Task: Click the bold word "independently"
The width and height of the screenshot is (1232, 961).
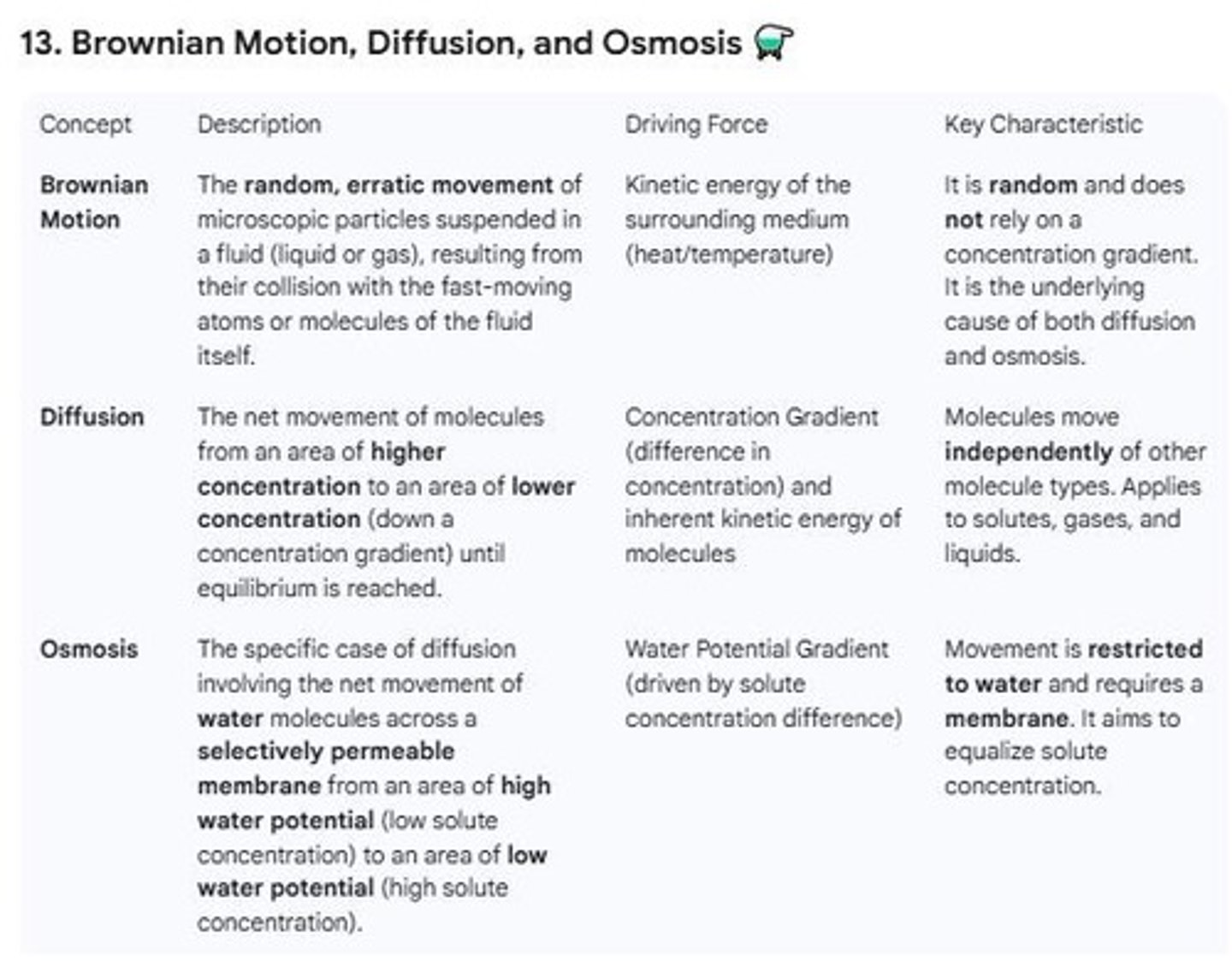Action: click(x=1027, y=452)
